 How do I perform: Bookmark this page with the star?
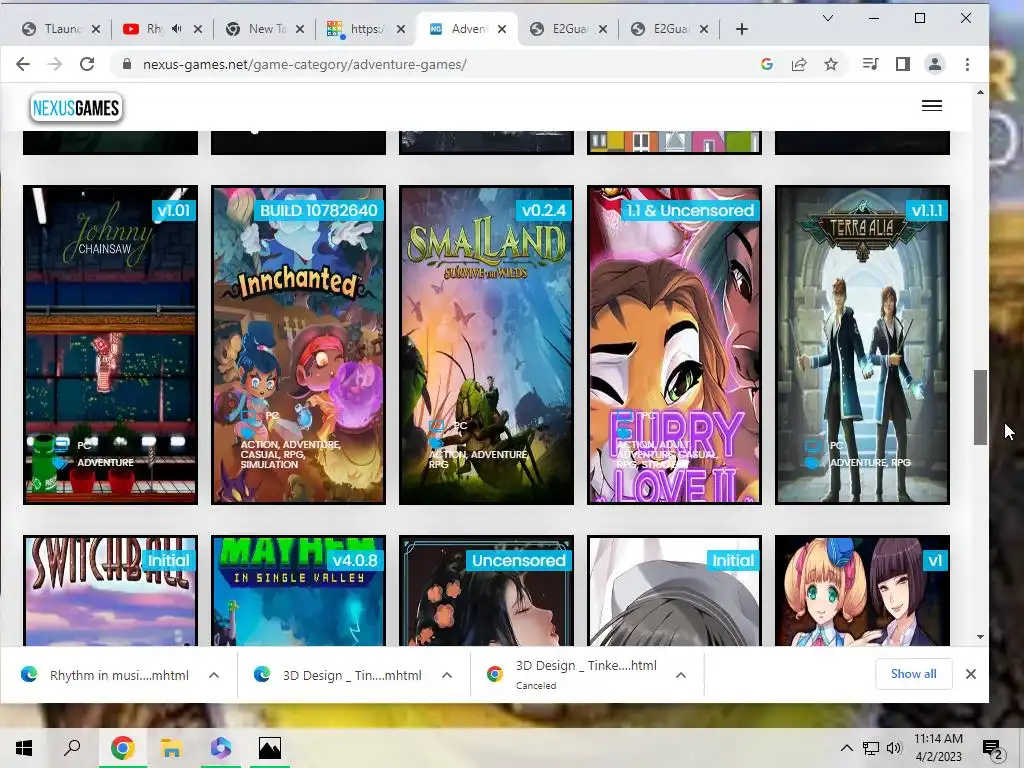tap(831, 64)
